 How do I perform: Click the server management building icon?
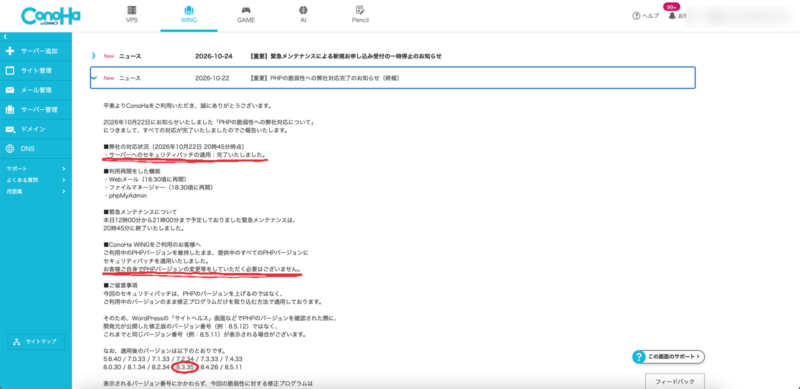10,110
